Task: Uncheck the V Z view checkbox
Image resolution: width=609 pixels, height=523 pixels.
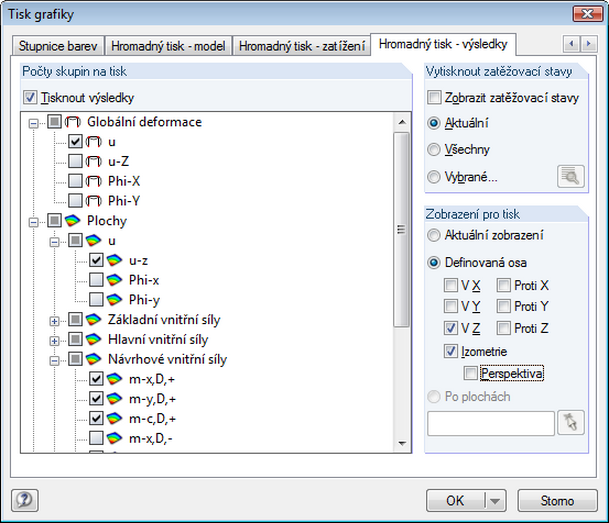Action: click(x=451, y=328)
